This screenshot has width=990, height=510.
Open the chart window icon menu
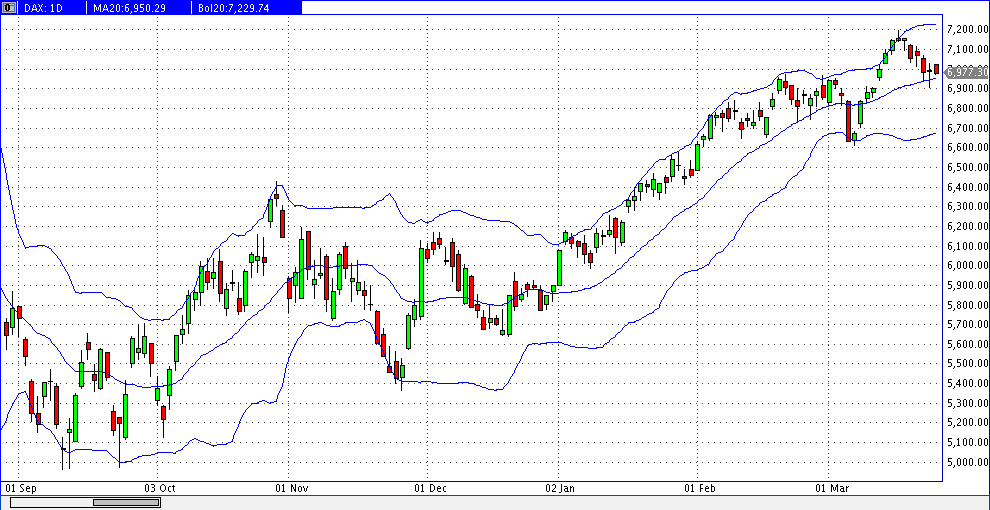click(x=9, y=8)
